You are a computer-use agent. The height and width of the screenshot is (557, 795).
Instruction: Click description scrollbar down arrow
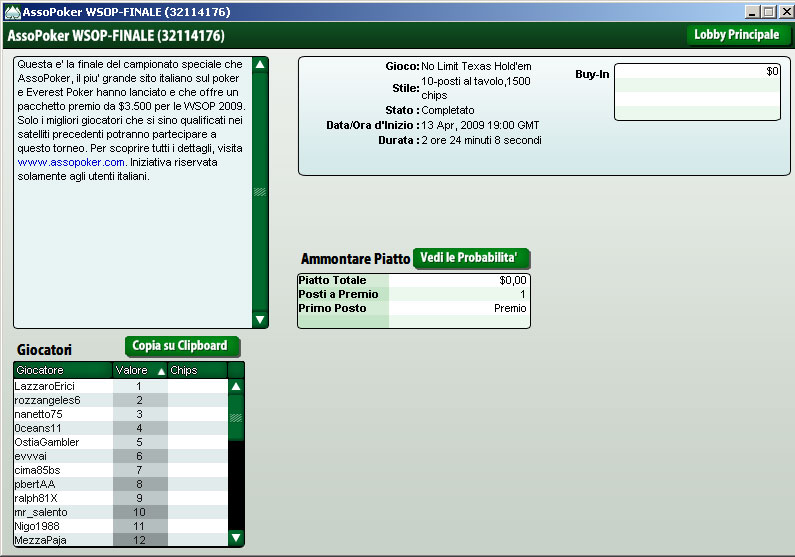260,319
